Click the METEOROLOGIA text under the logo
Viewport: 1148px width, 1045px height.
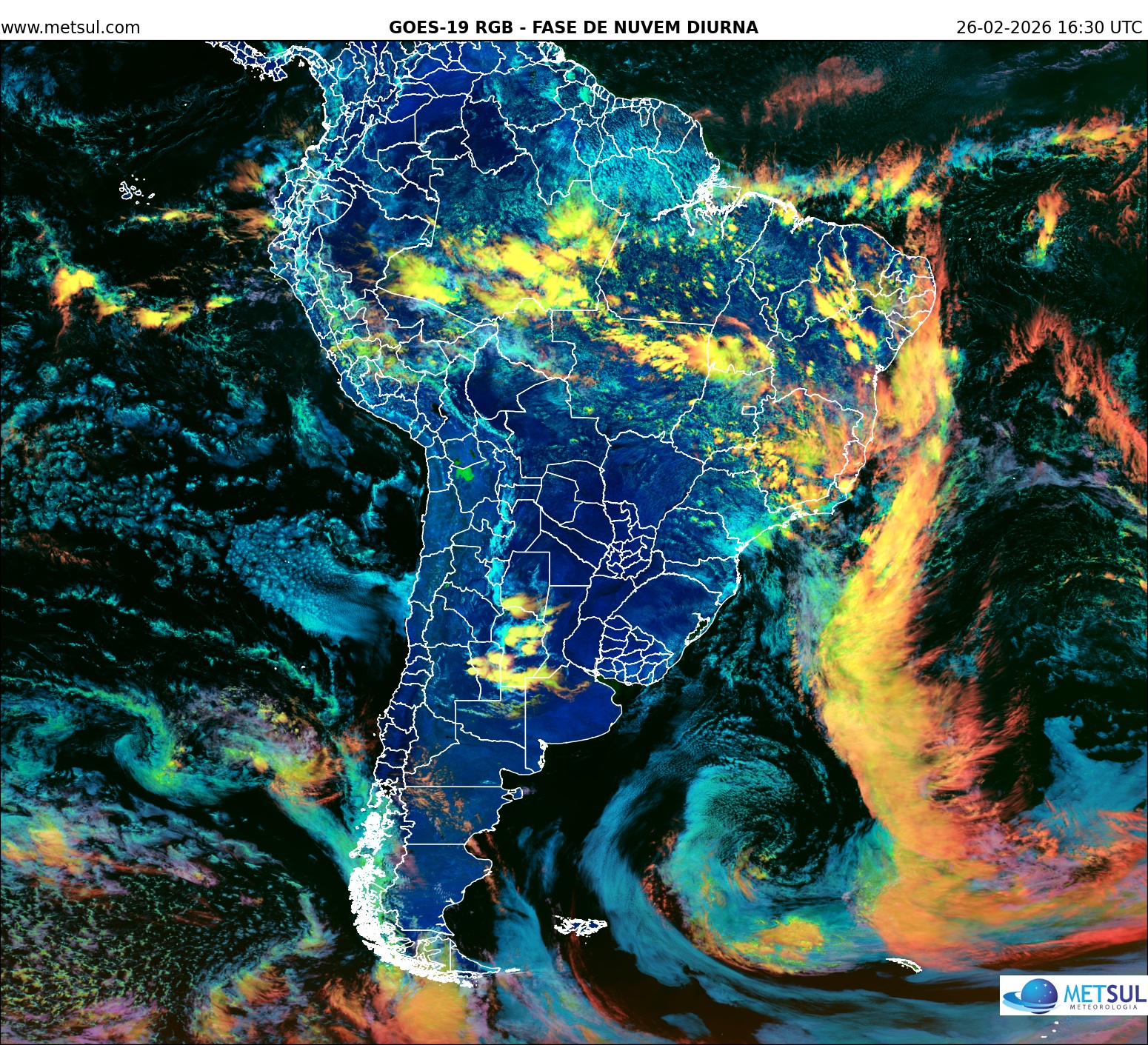pyautogui.click(x=1104, y=1006)
